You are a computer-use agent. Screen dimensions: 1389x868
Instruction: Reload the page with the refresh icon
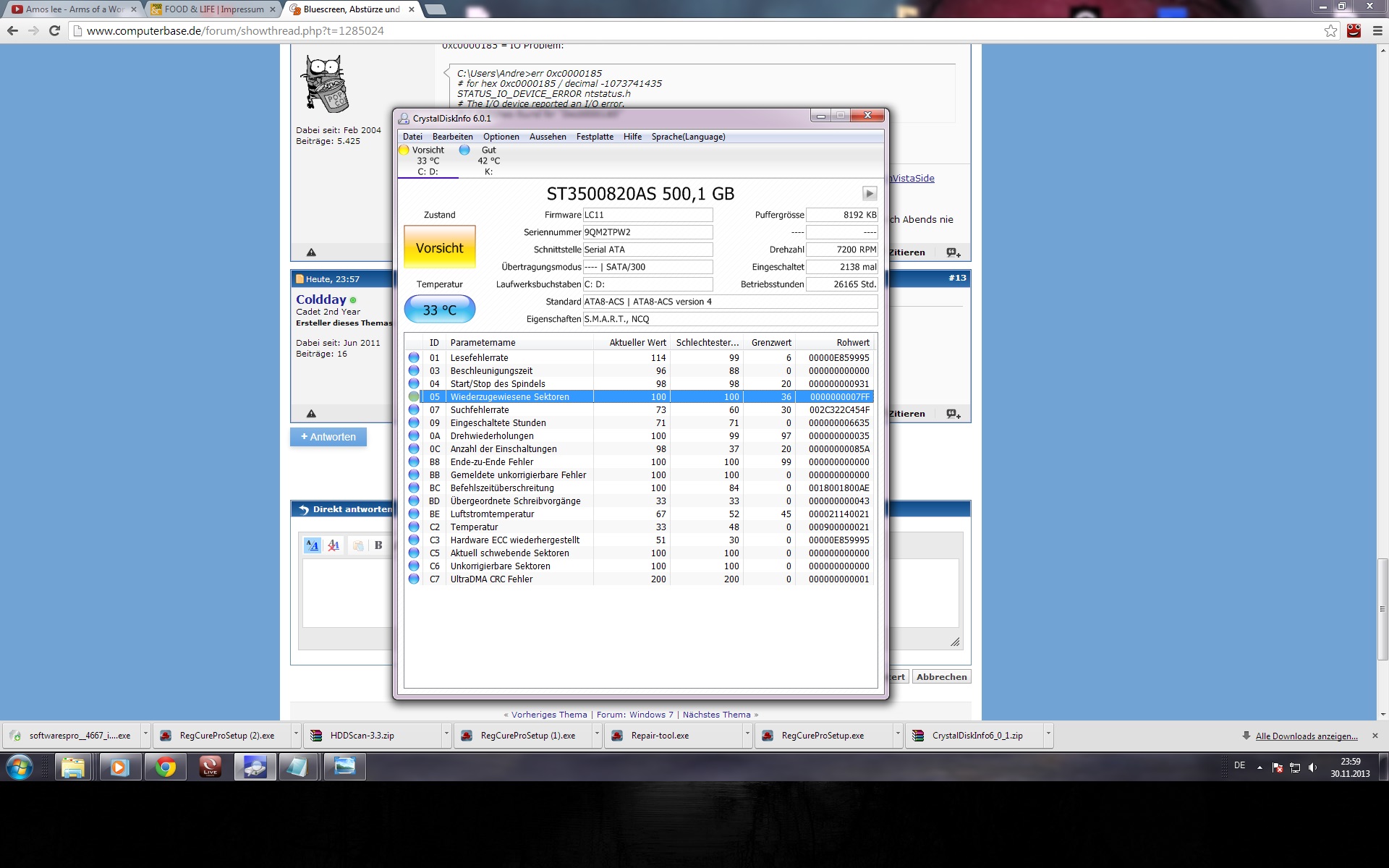point(54,30)
